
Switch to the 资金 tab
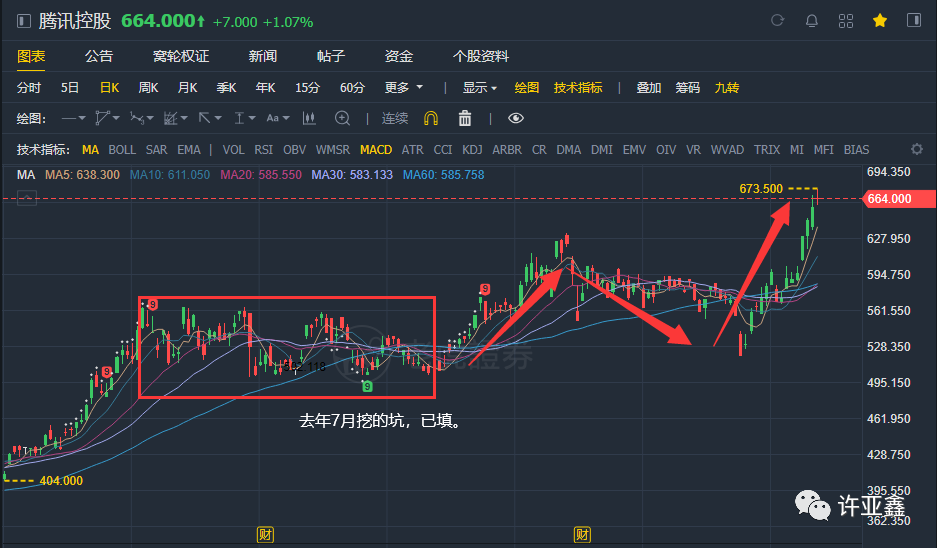click(399, 56)
